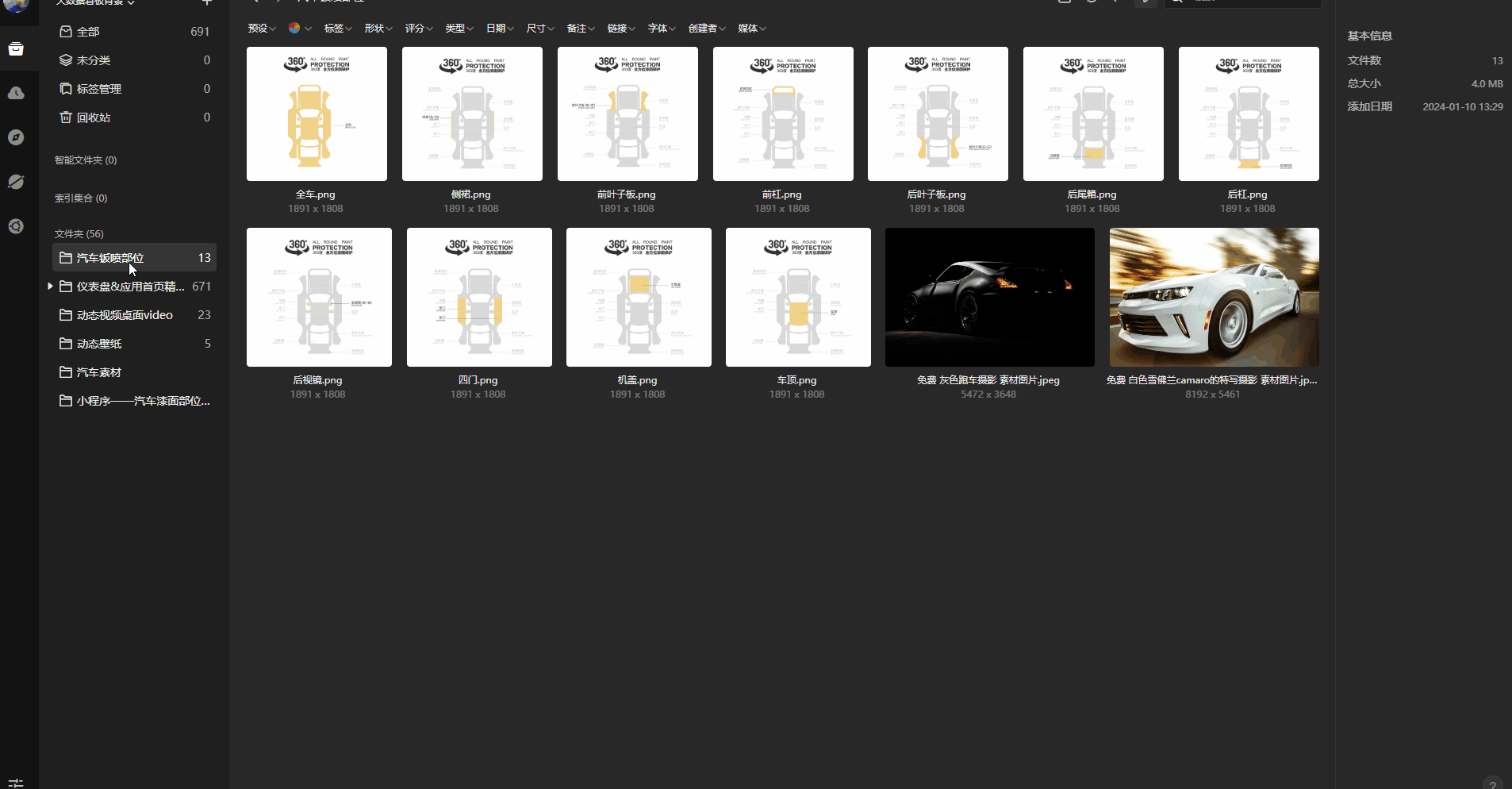Open the 创建者 creator filter dropdown
Screen dimensions: 1512x789
point(707,29)
